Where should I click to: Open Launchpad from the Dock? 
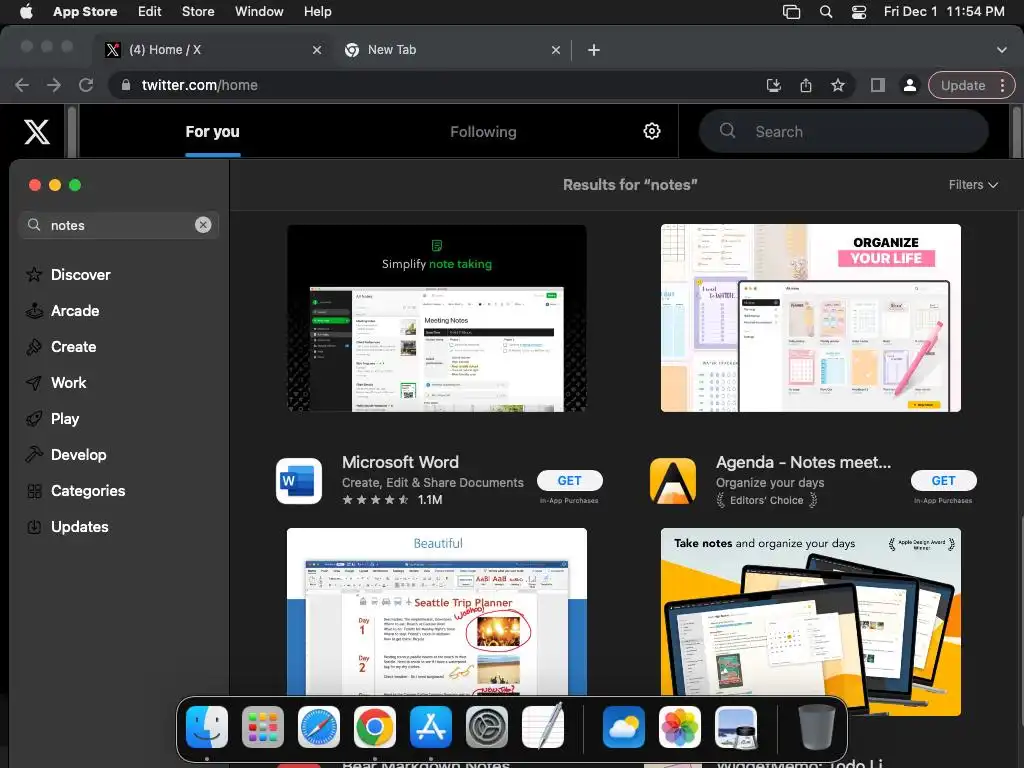click(x=263, y=727)
